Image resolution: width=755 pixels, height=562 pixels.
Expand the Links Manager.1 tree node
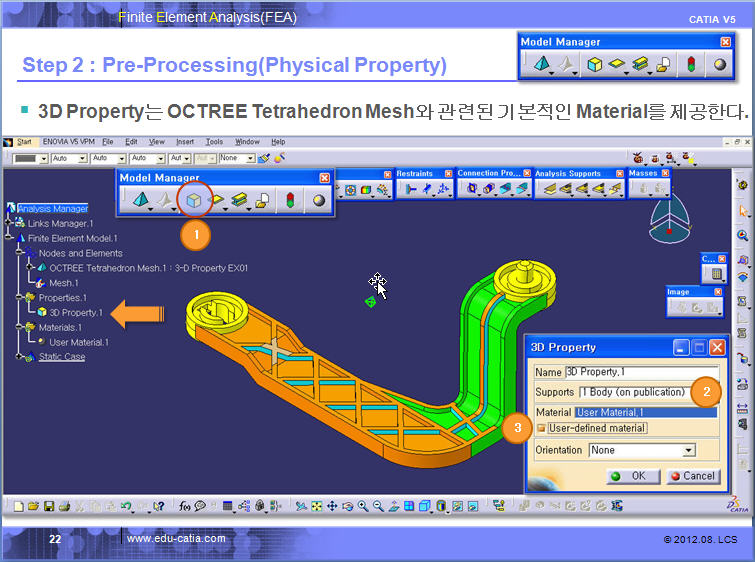[x=8, y=222]
